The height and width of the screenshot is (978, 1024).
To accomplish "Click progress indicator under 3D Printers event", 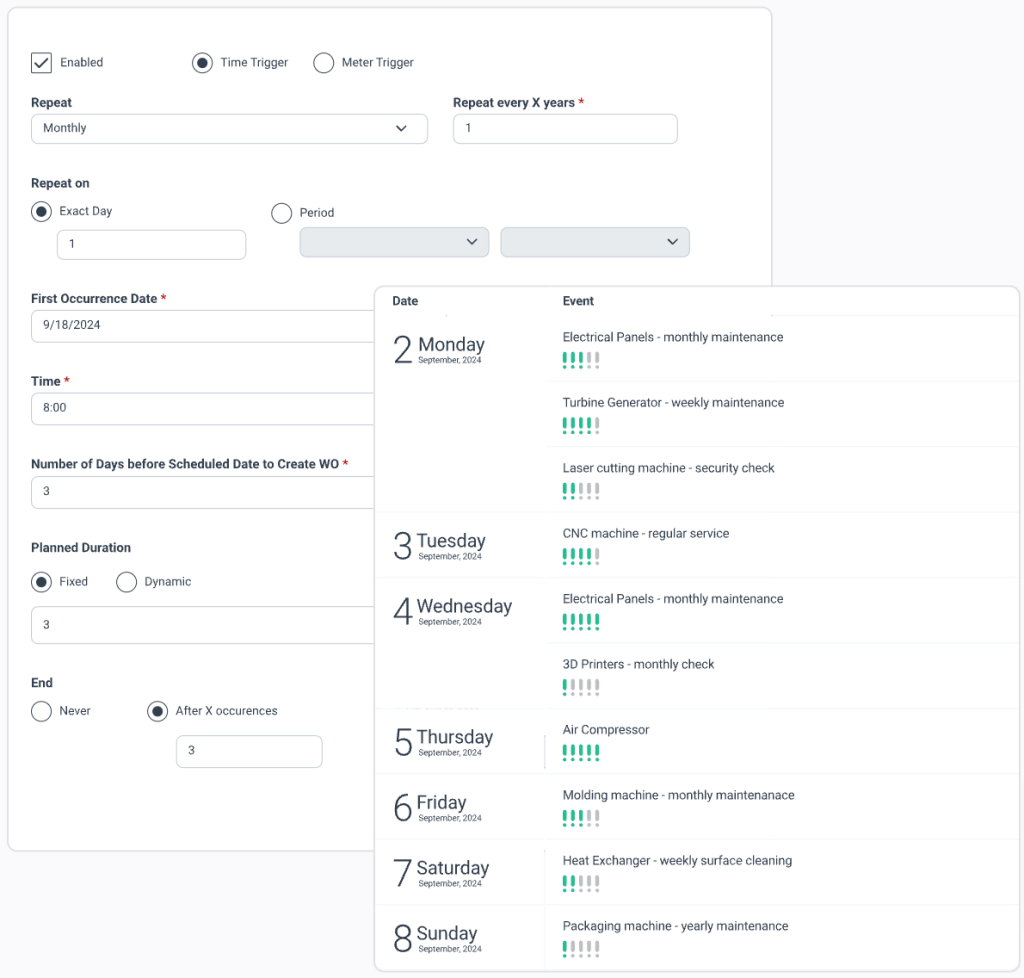I will coord(581,687).
